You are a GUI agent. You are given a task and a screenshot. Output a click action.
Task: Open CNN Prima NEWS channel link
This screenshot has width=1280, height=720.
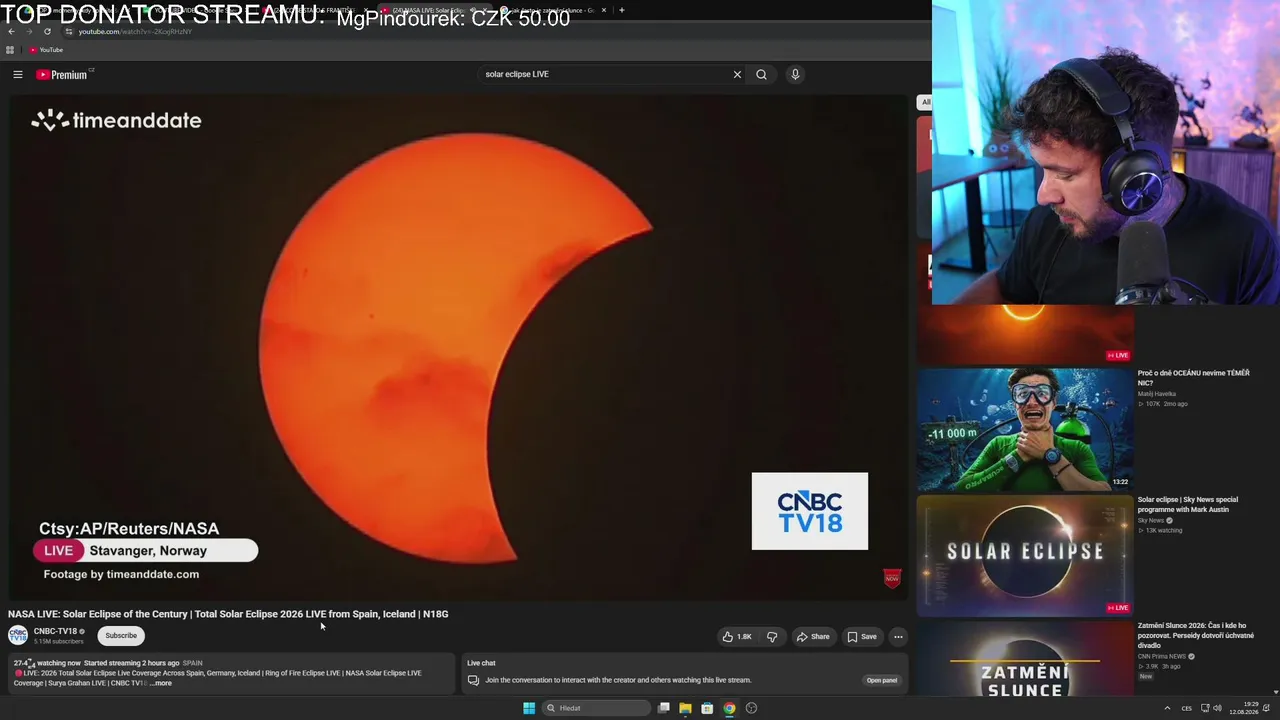[1162, 657]
